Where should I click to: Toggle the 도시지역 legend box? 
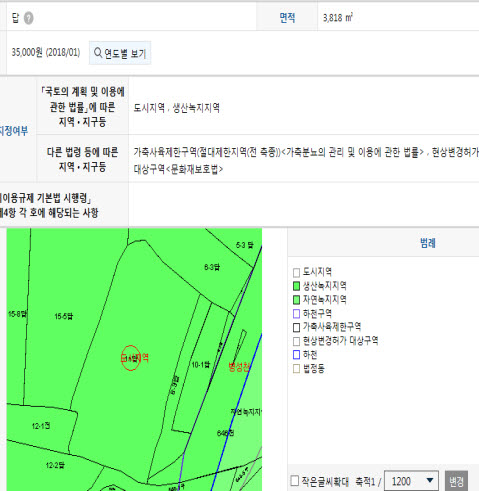pyautogui.click(x=296, y=272)
